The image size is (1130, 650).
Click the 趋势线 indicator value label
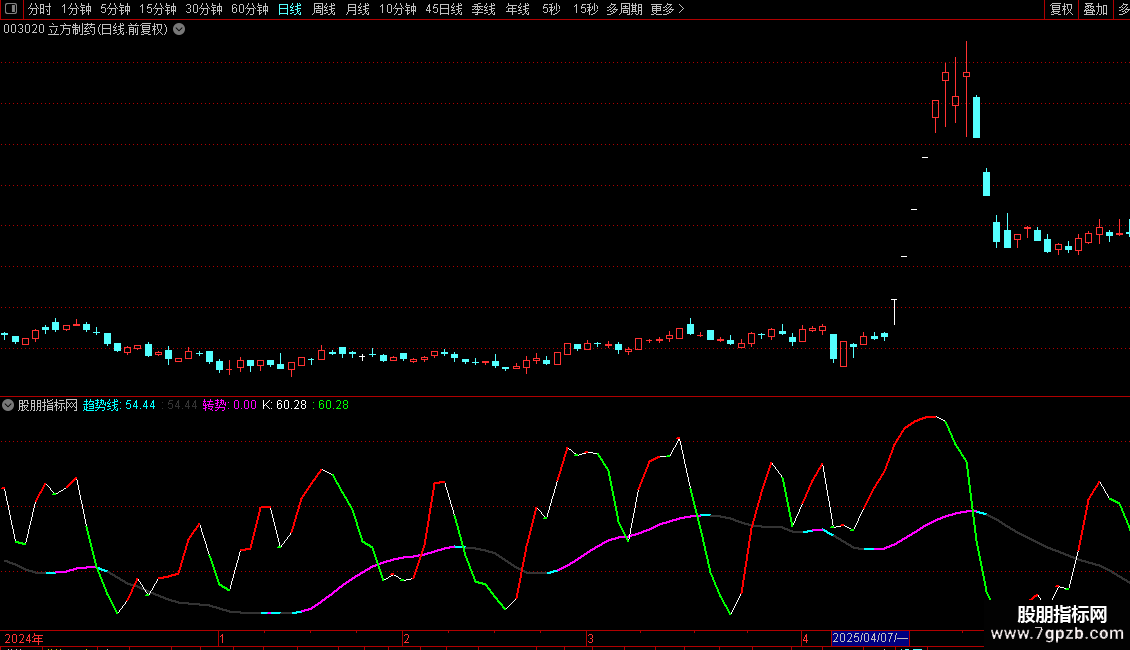coord(119,405)
